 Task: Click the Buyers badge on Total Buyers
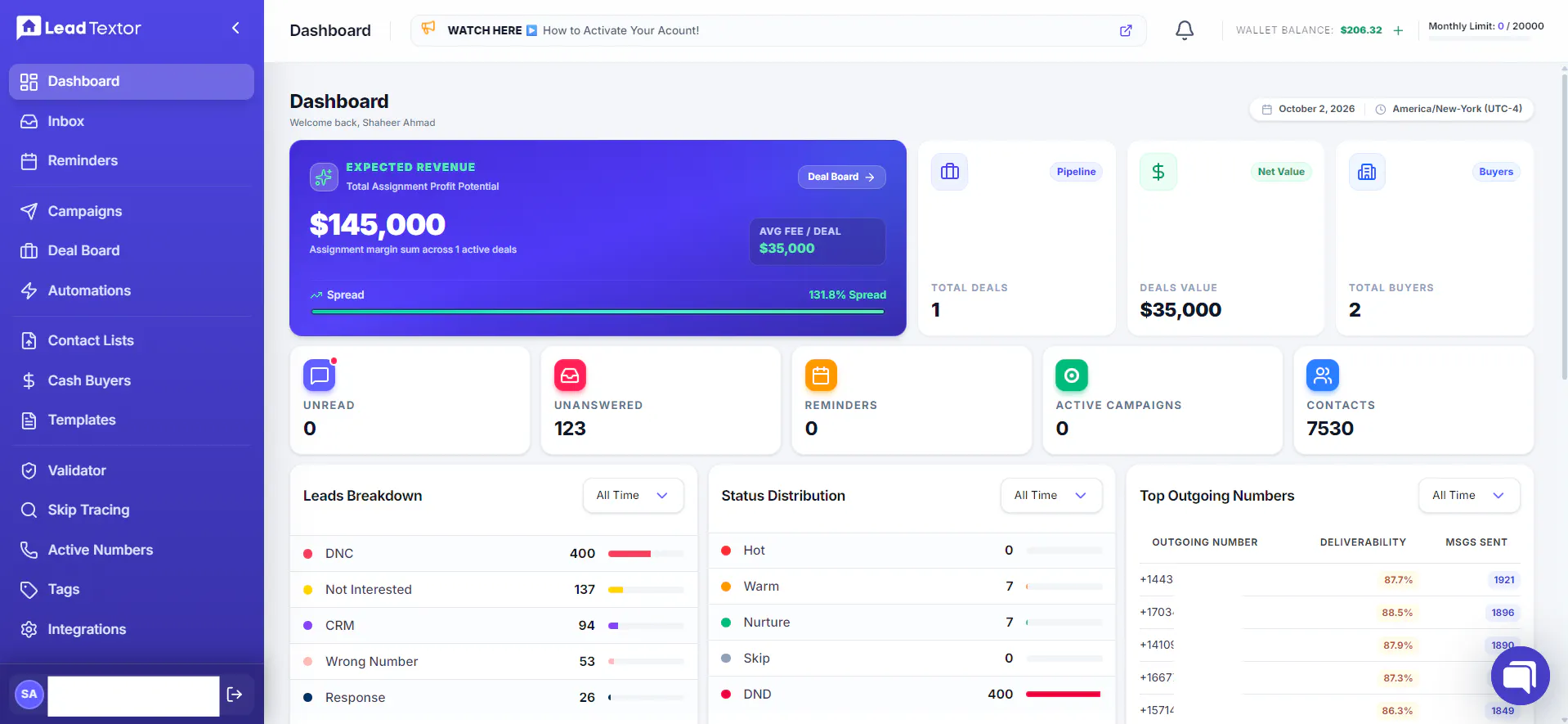[1496, 172]
